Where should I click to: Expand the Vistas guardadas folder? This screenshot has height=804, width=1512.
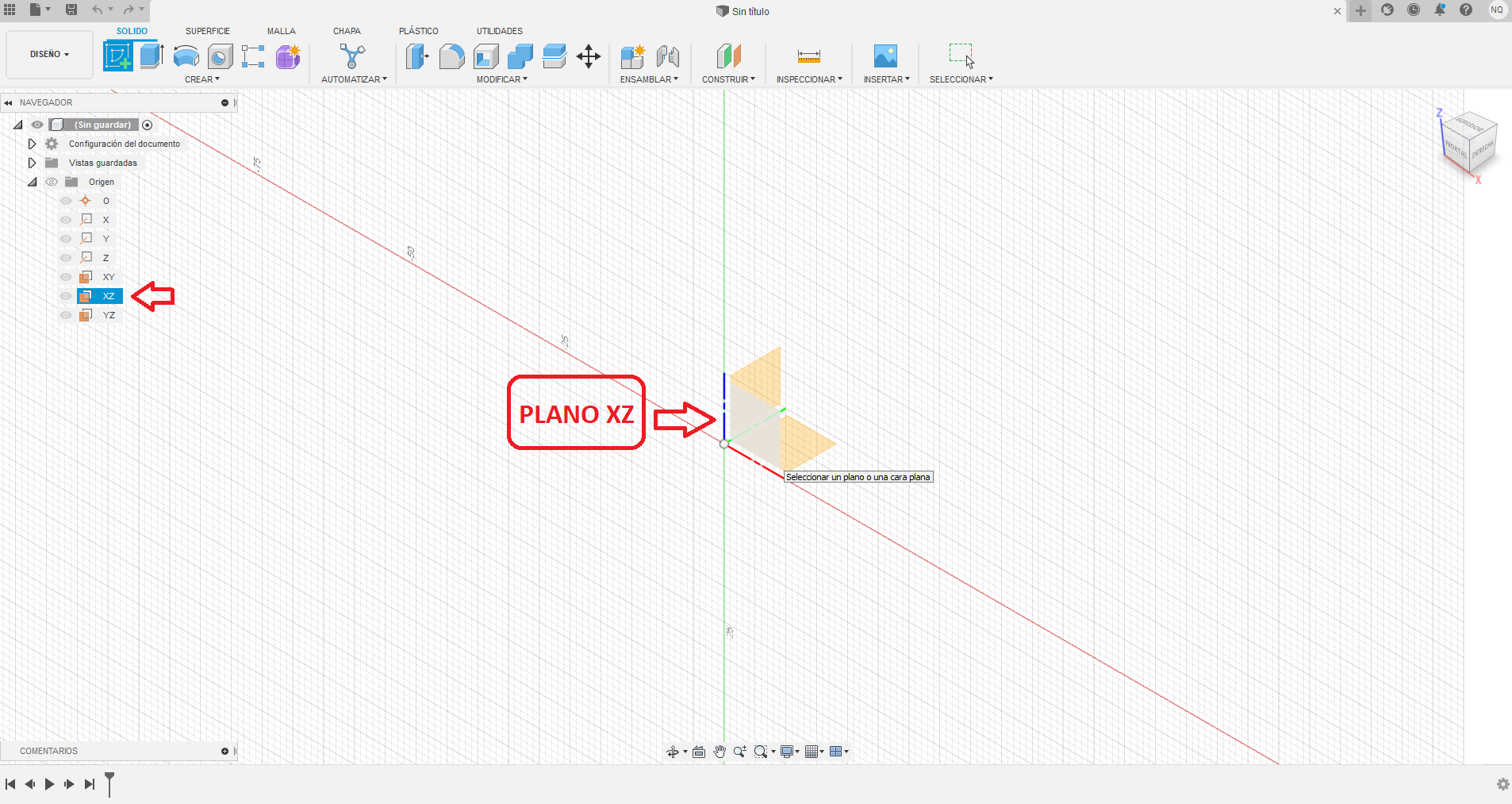click(x=32, y=163)
